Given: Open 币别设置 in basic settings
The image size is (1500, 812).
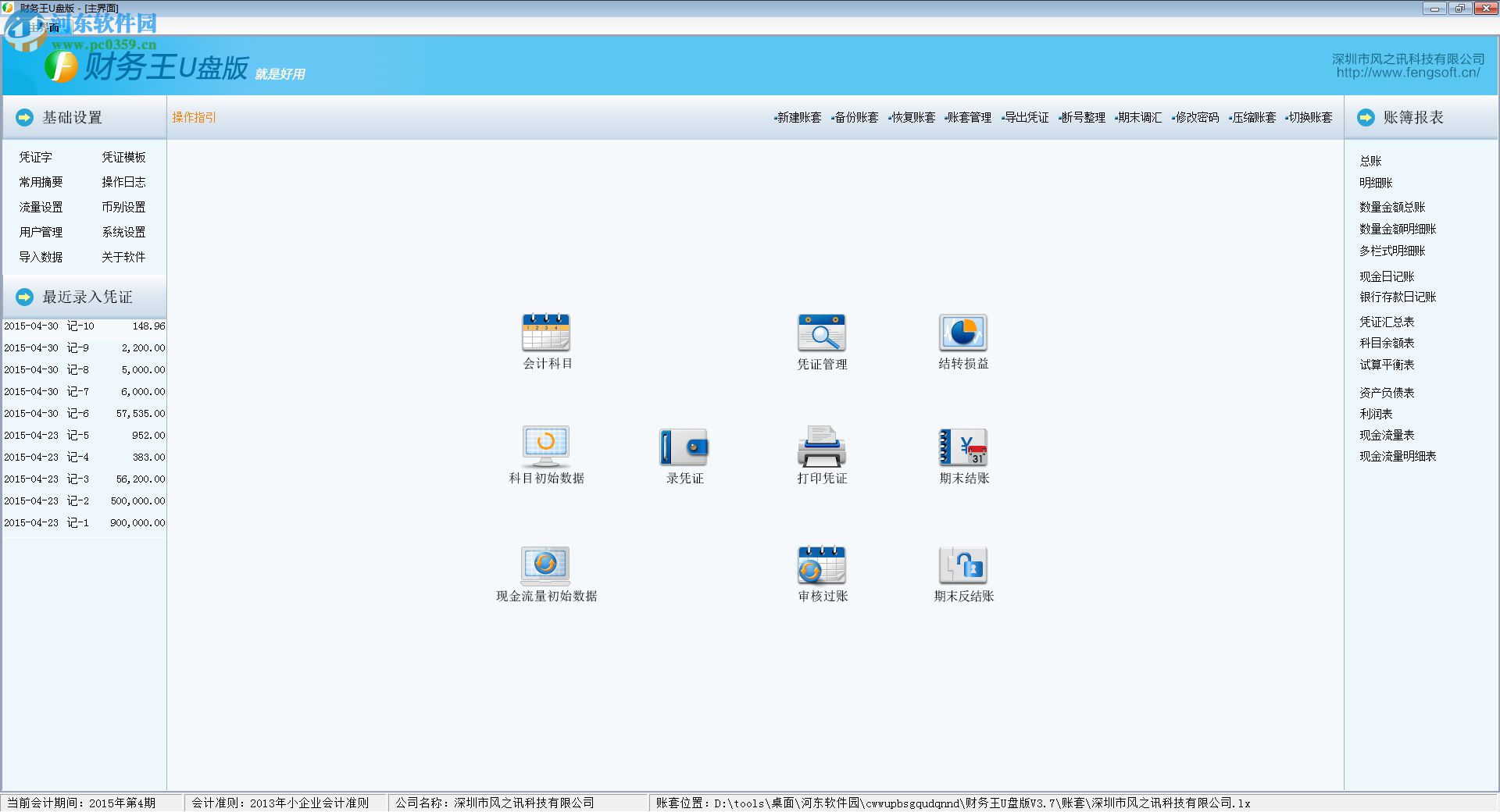Looking at the screenshot, I should (123, 208).
